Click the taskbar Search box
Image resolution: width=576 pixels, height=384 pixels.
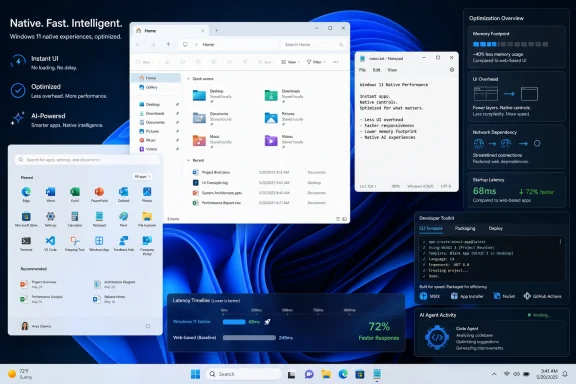244,374
